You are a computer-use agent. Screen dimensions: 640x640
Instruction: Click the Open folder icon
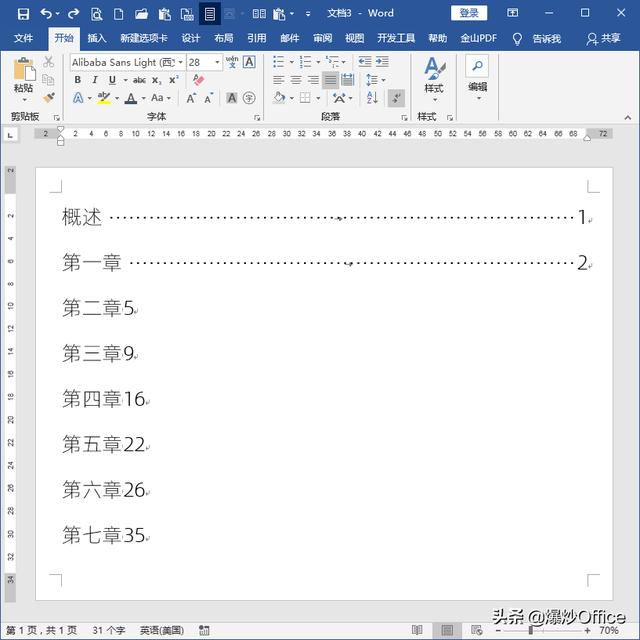pyautogui.click(x=141, y=15)
